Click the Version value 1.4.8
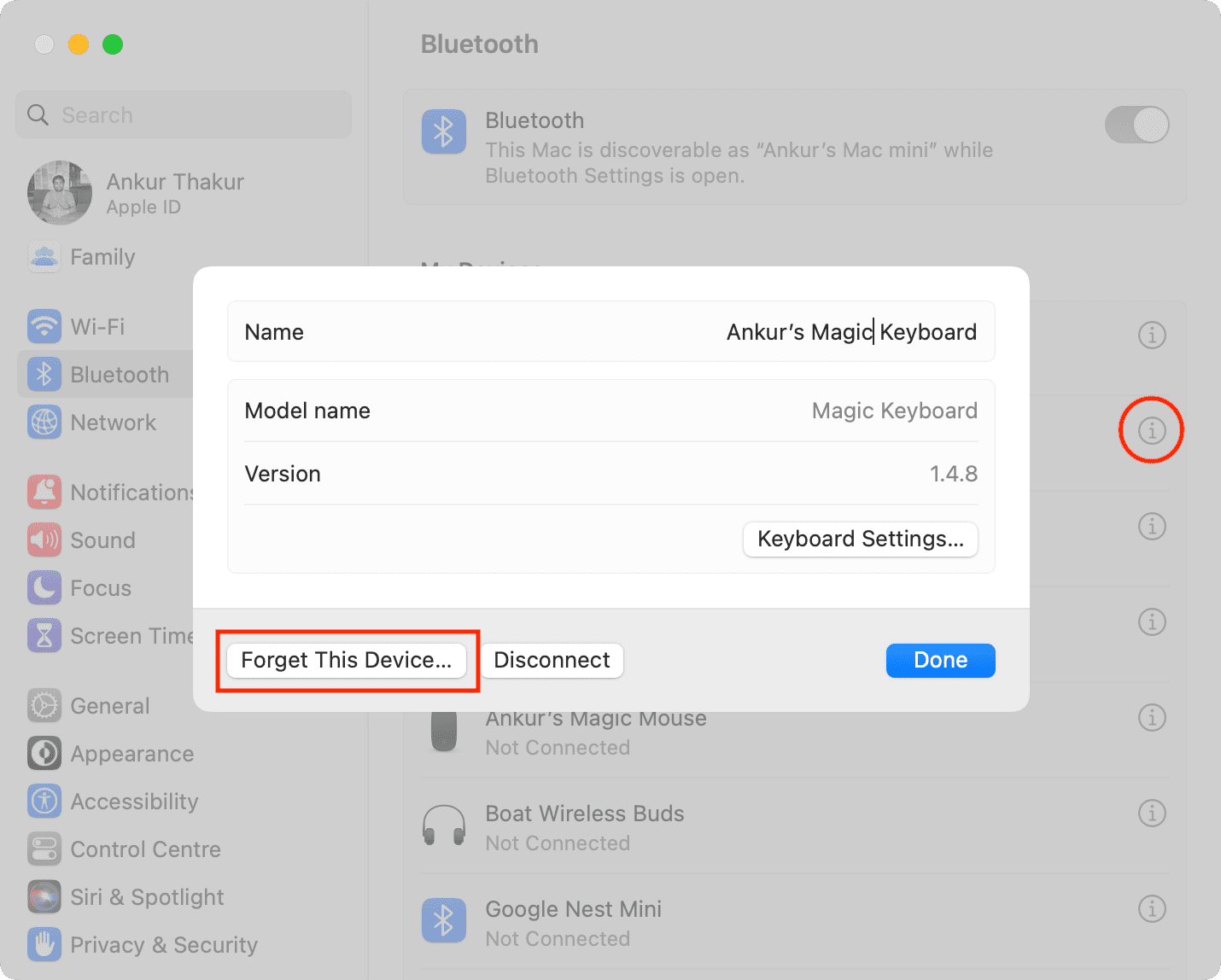This screenshot has height=980, width=1221. 954,474
